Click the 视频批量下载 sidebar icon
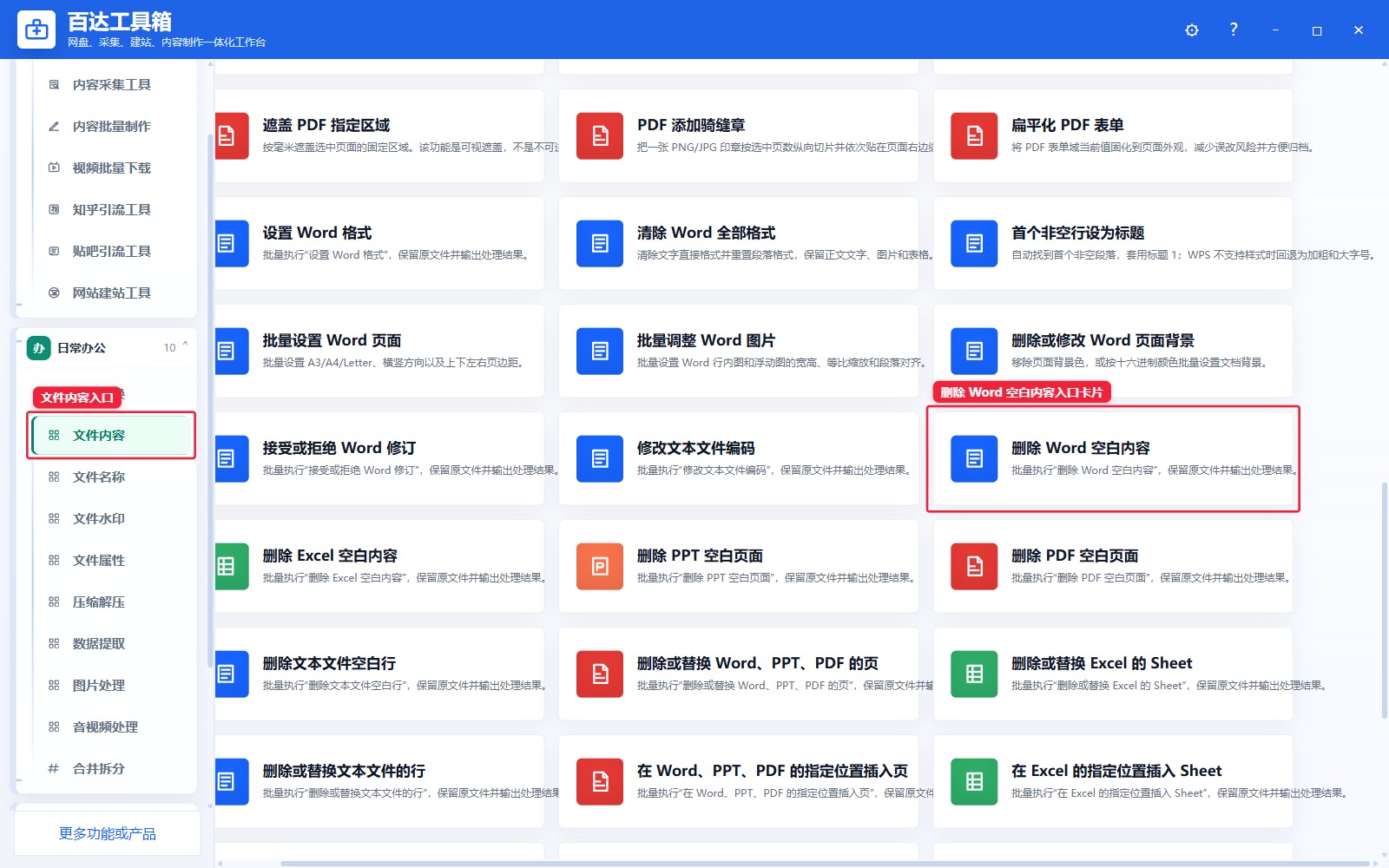Viewport: 1389px width, 868px height. [x=54, y=168]
